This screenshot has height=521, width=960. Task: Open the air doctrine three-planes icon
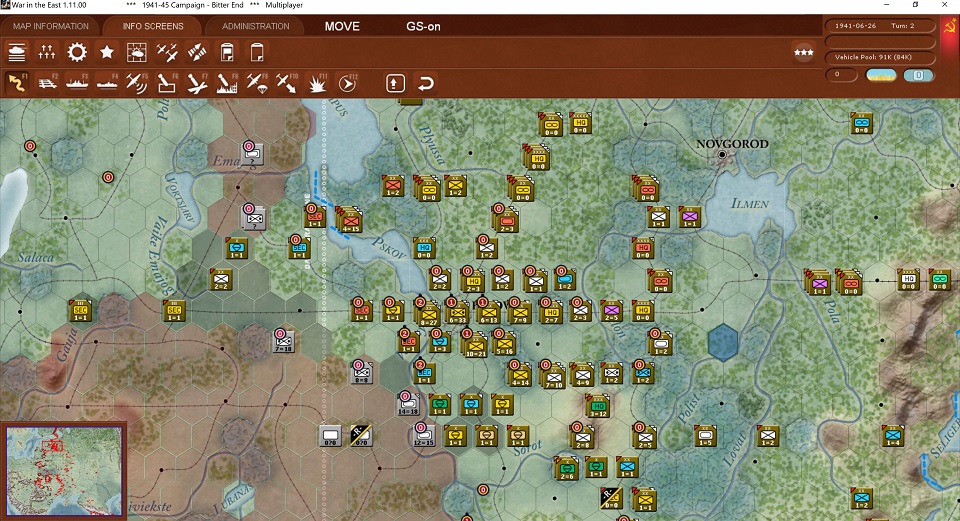coord(167,53)
